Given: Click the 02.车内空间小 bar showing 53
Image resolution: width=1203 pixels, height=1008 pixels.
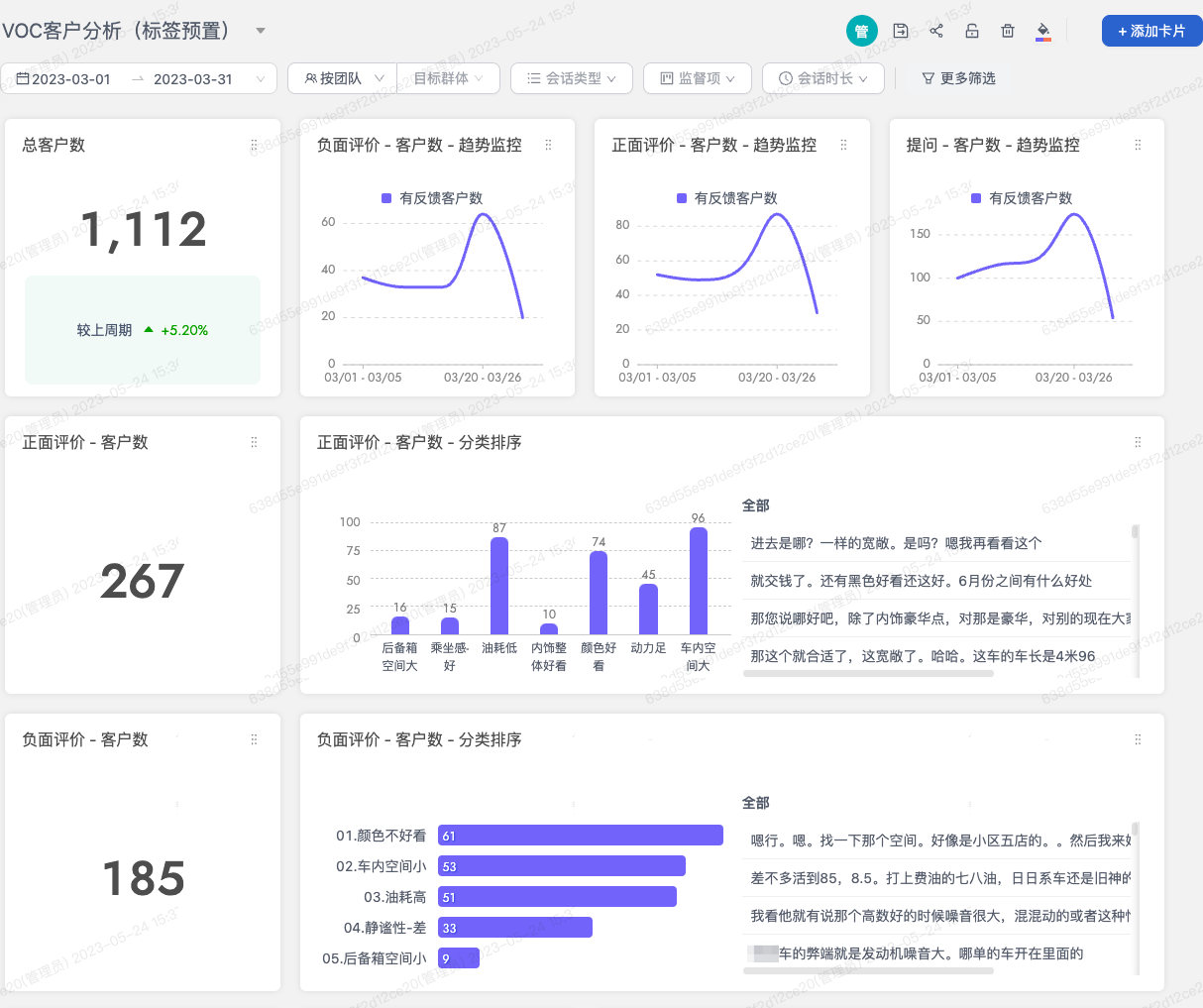Looking at the screenshot, I should pos(562,866).
